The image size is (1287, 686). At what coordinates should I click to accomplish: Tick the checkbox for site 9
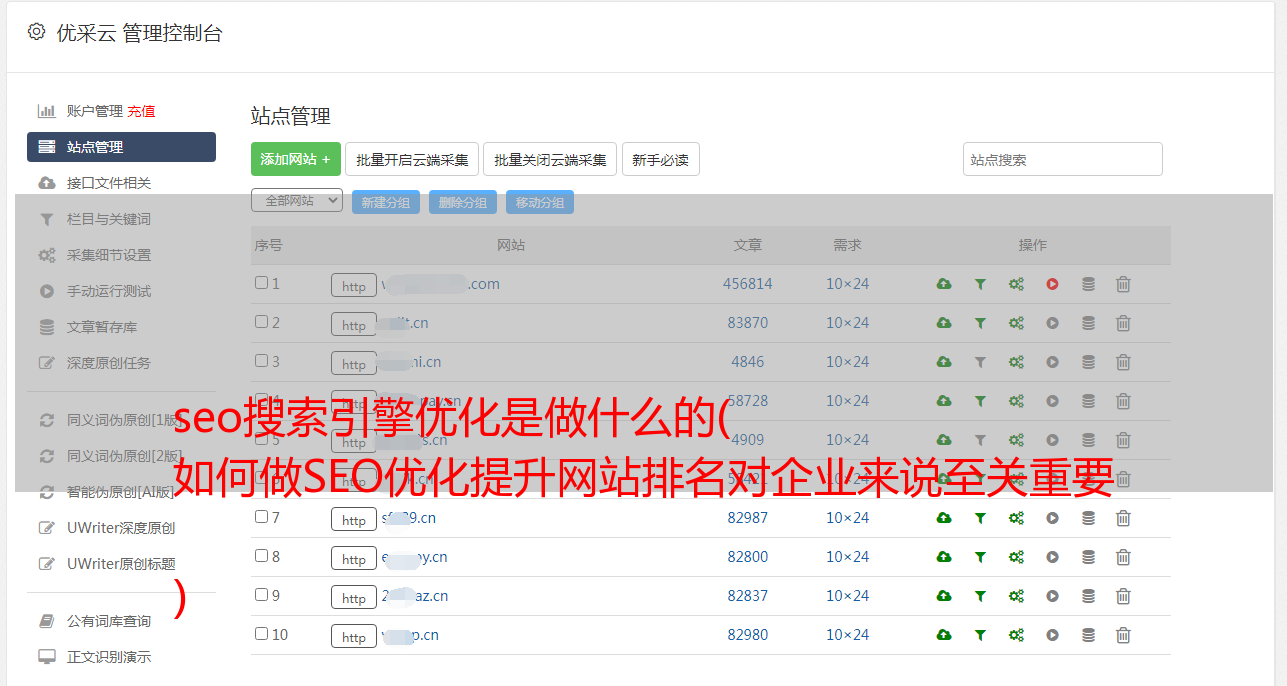pyautogui.click(x=261, y=595)
